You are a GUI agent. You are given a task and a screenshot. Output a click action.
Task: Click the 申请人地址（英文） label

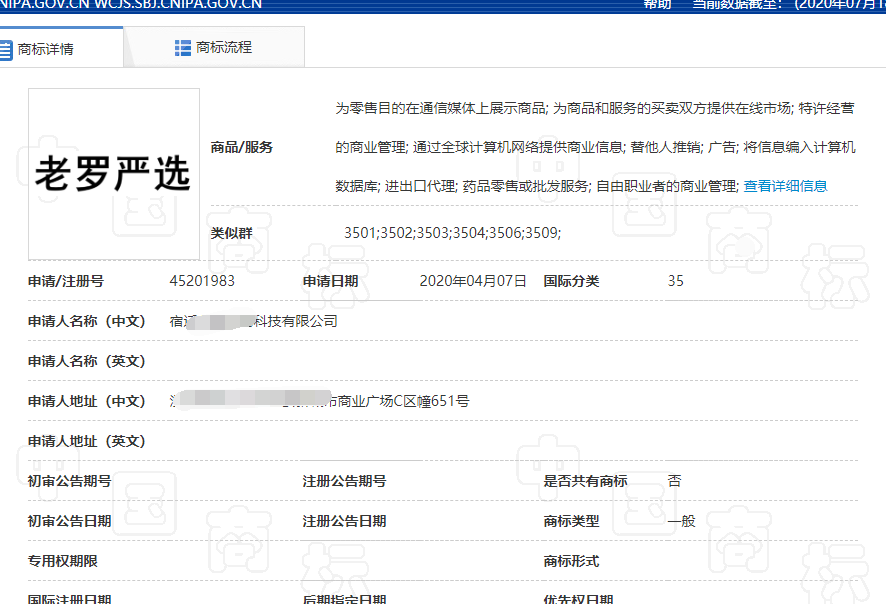(86, 441)
